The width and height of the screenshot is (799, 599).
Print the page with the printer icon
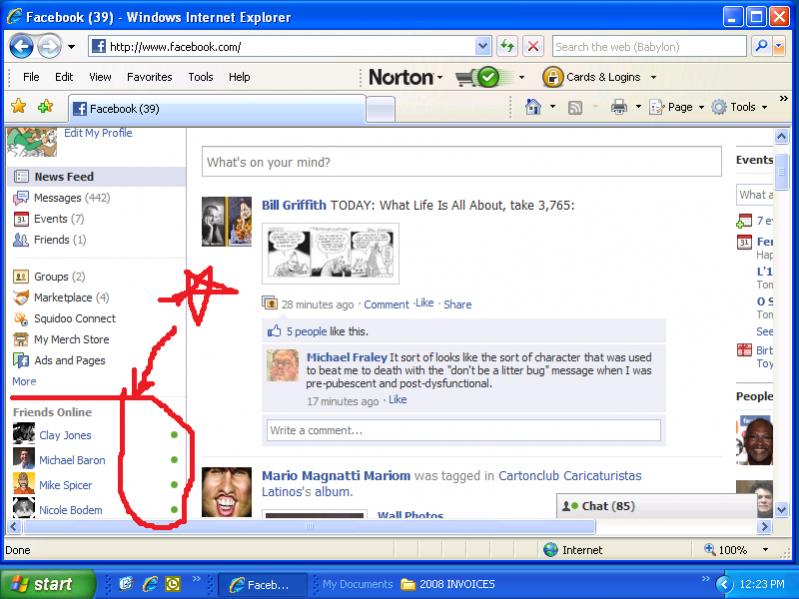click(x=619, y=107)
